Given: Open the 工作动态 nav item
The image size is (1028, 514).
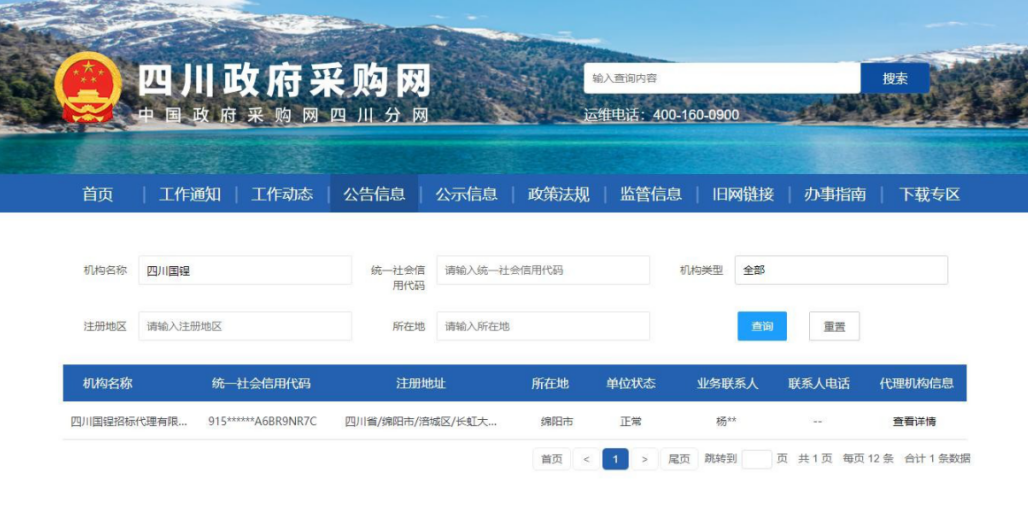Looking at the screenshot, I should 282,194.
